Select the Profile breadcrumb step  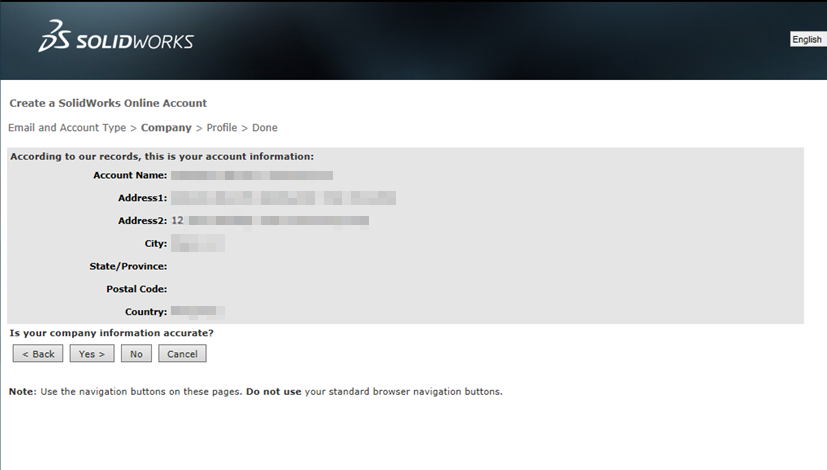coord(222,128)
